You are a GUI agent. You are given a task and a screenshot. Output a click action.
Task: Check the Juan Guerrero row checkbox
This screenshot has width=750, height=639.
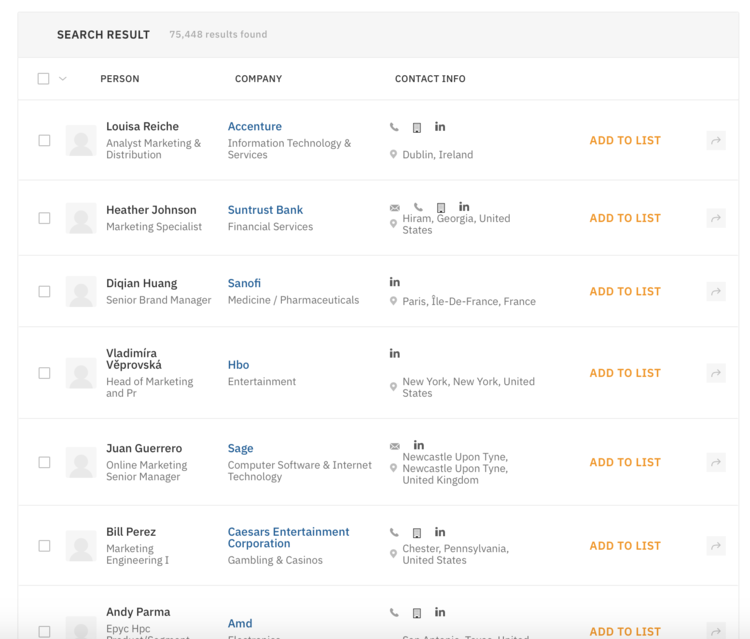[44, 463]
